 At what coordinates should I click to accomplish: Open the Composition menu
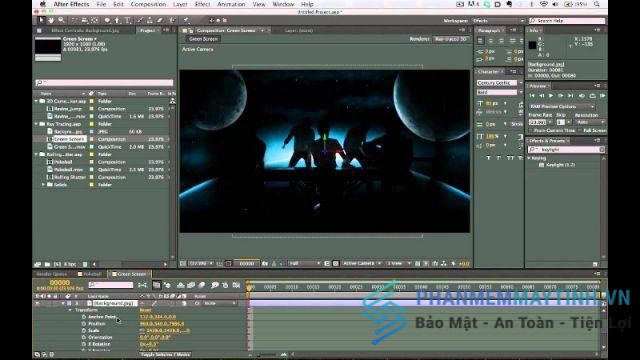(148, 4)
